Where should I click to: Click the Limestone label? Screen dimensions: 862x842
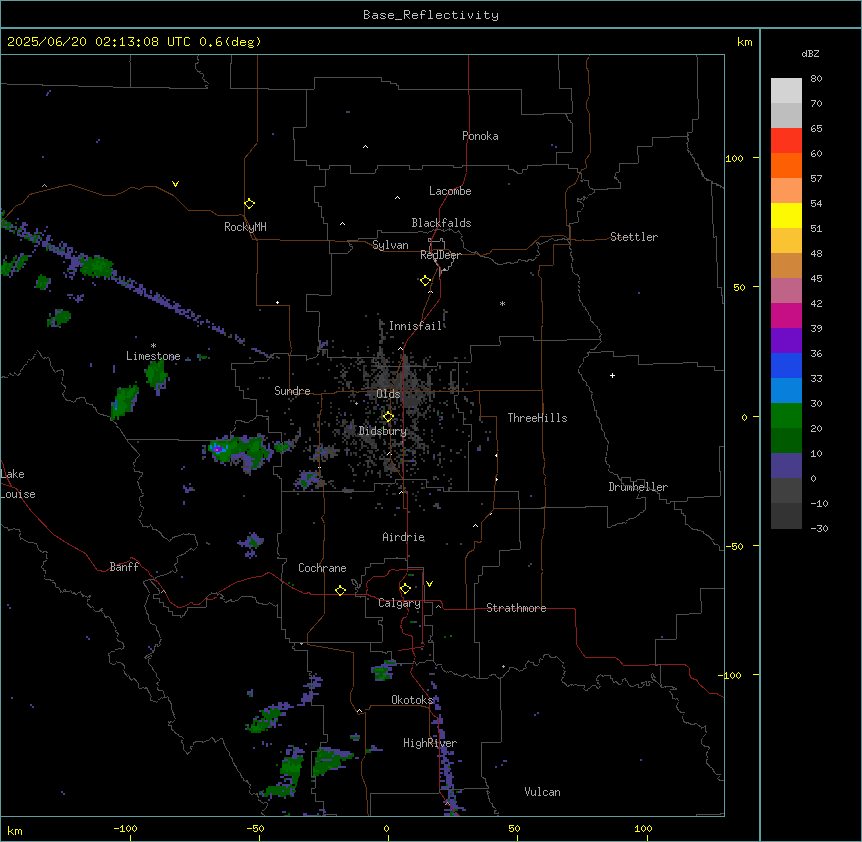coord(153,356)
